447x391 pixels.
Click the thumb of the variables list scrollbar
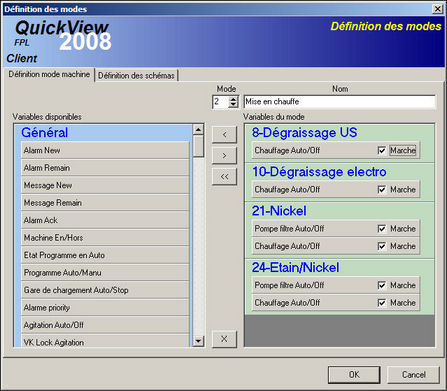pyautogui.click(x=198, y=146)
